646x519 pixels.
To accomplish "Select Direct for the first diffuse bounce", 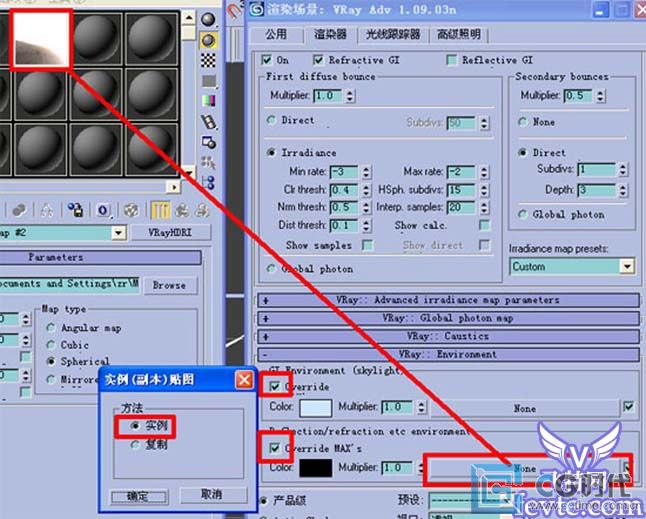I will click(x=271, y=120).
